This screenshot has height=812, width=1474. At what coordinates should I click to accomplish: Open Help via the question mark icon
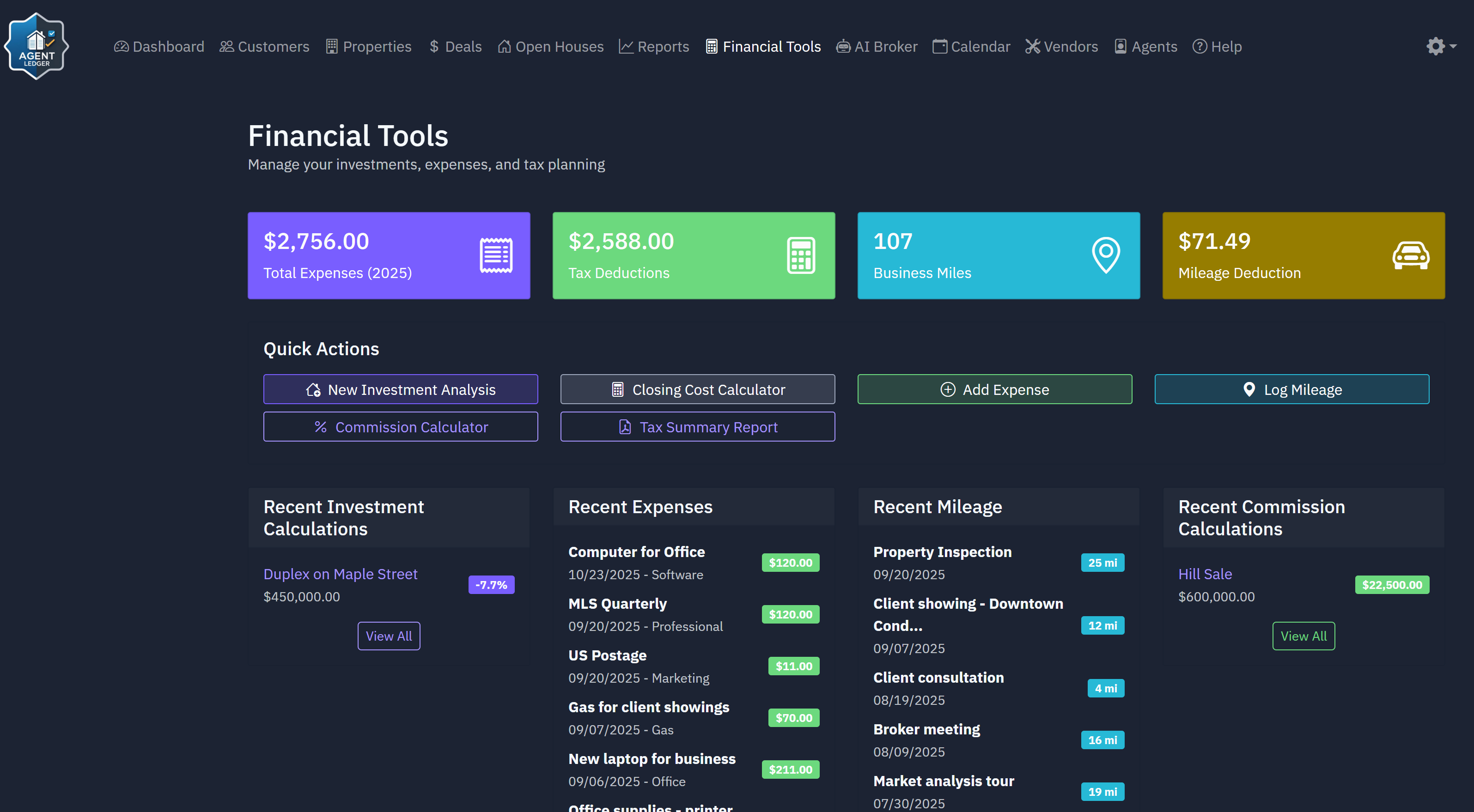1200,46
